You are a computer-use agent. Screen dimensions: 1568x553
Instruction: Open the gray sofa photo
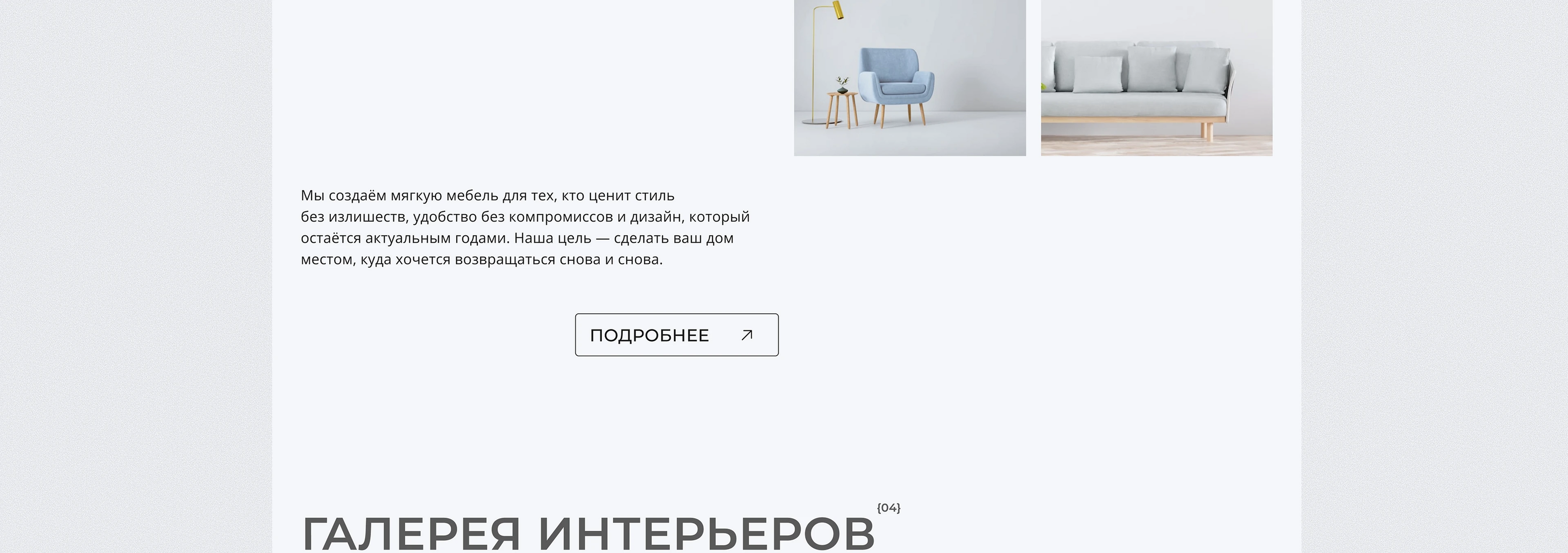pyautogui.click(x=1156, y=77)
